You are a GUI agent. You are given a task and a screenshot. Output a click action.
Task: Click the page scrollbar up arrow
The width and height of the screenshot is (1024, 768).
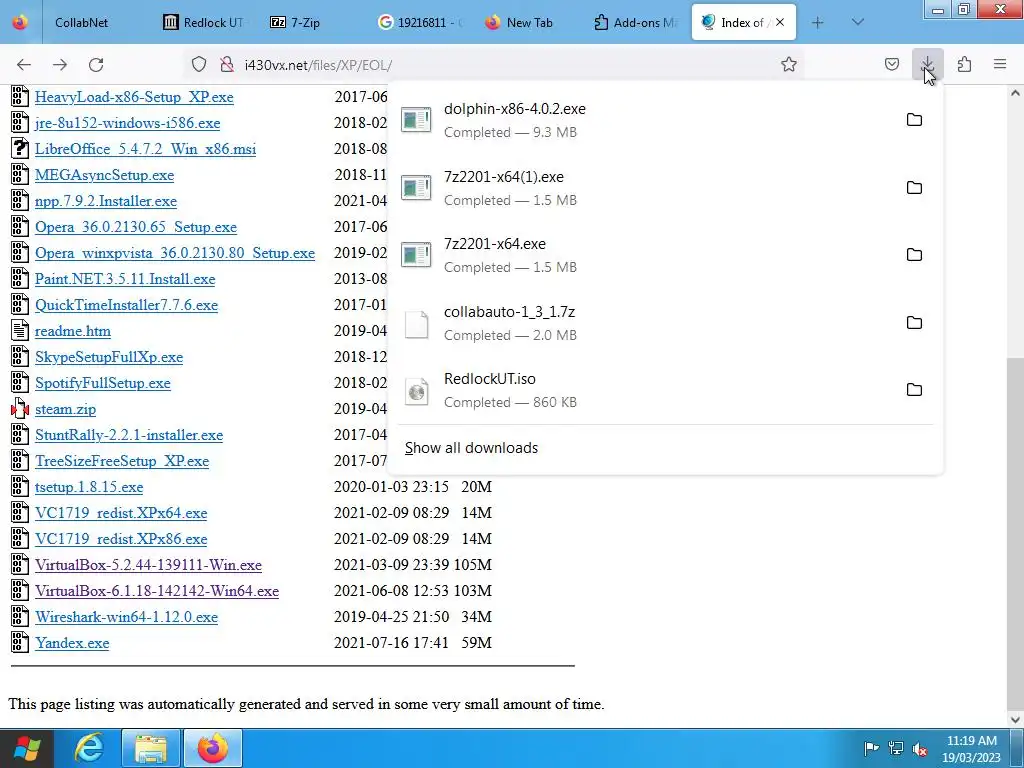point(1015,93)
